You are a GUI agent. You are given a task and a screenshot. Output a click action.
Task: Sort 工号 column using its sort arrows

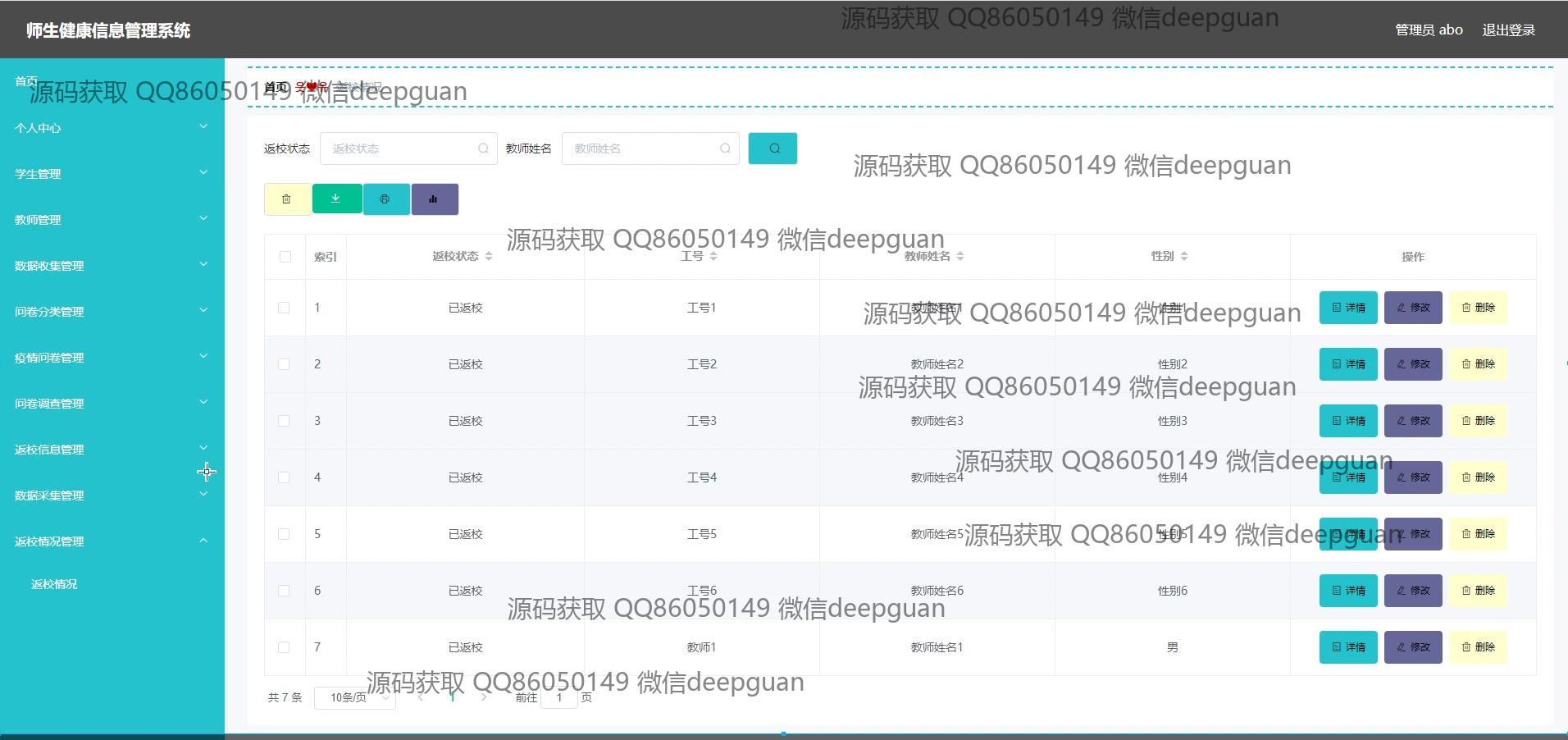(x=713, y=257)
